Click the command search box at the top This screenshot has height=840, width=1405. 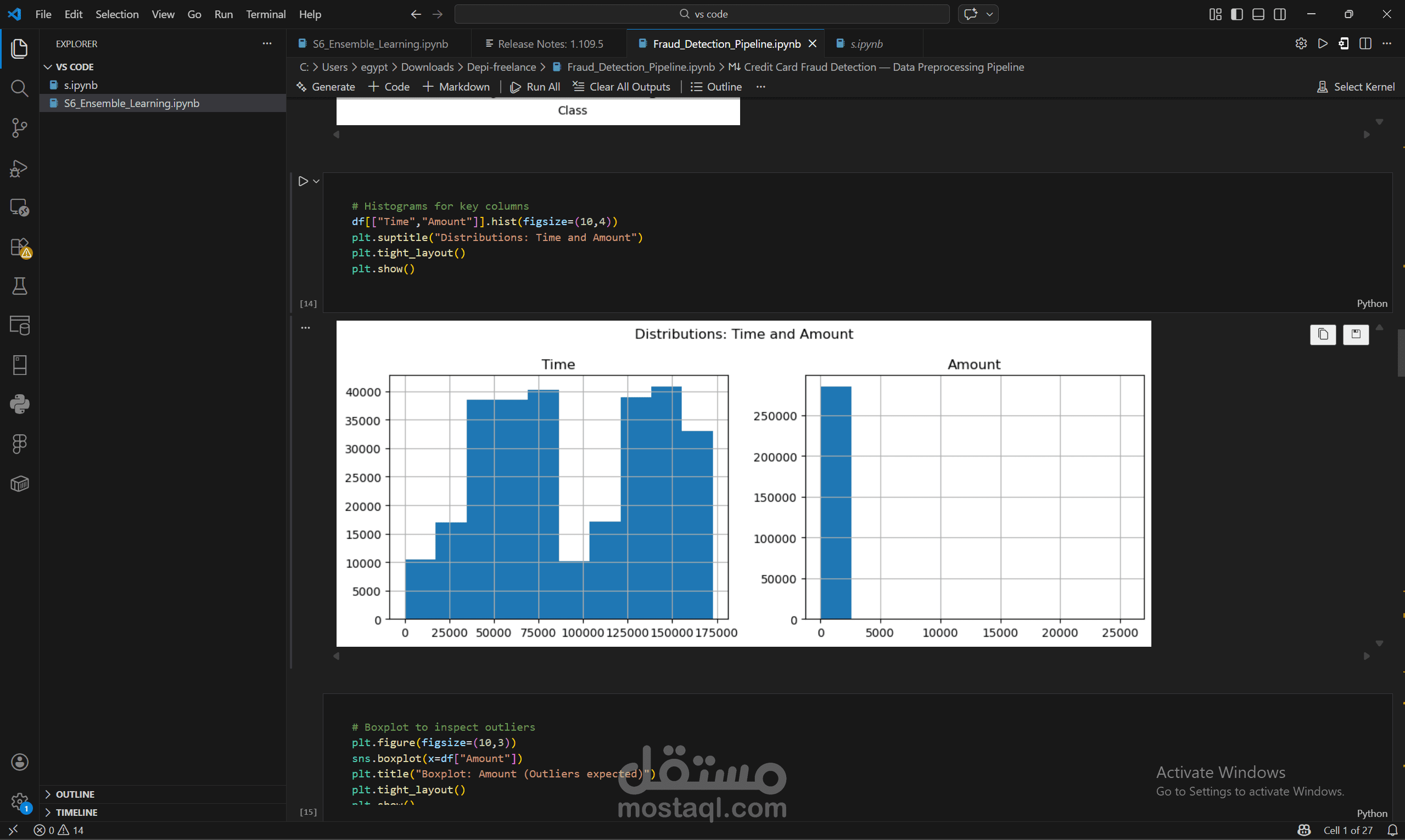[x=702, y=14]
